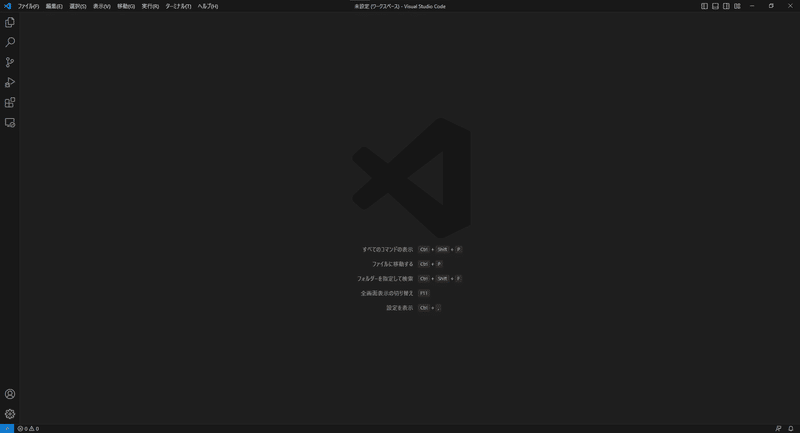The image size is (800, 433).
Task: Click the フォルダーを指定して検索 hint text
Action: tap(385, 279)
